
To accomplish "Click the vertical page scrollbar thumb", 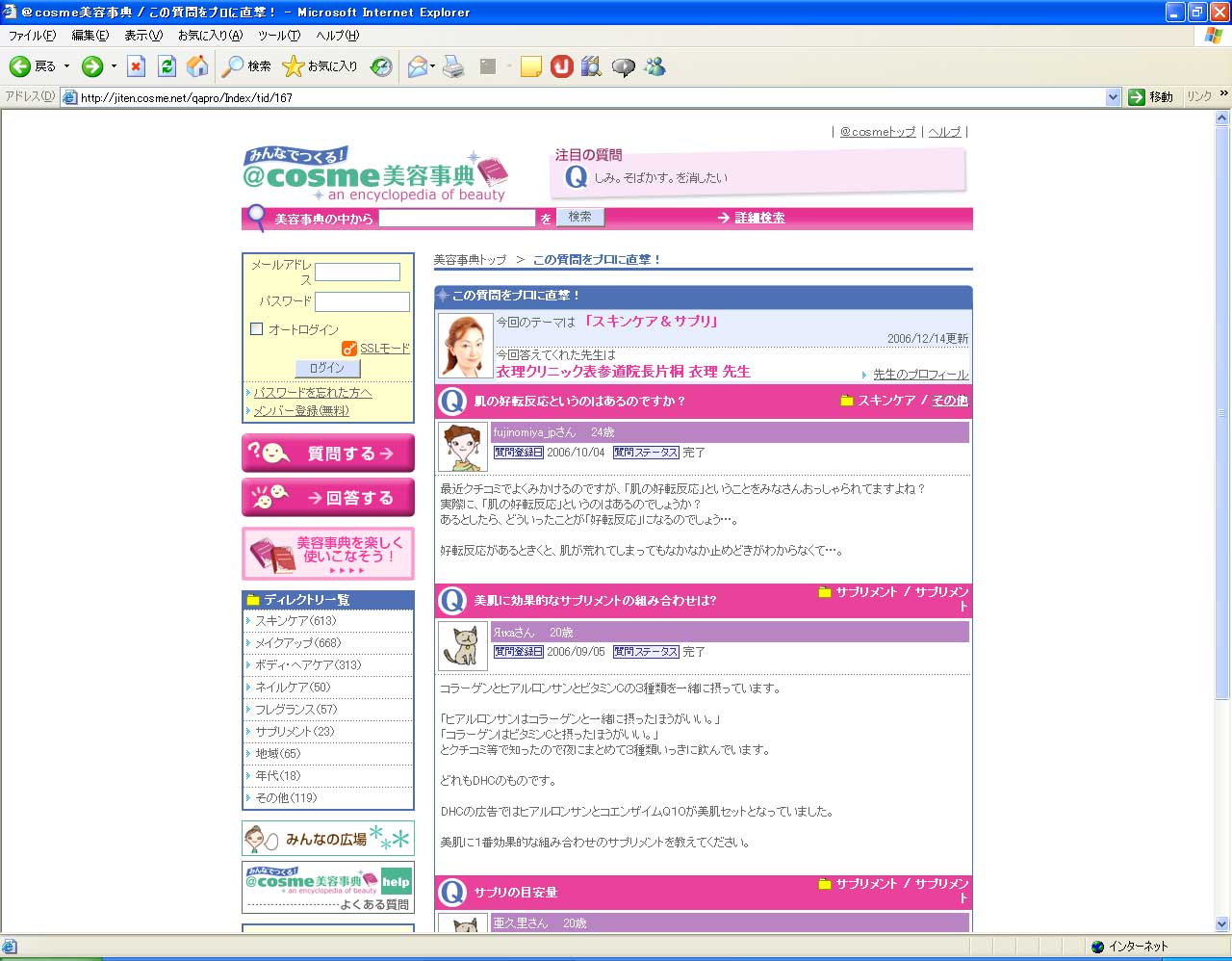I will pyautogui.click(x=1222, y=414).
